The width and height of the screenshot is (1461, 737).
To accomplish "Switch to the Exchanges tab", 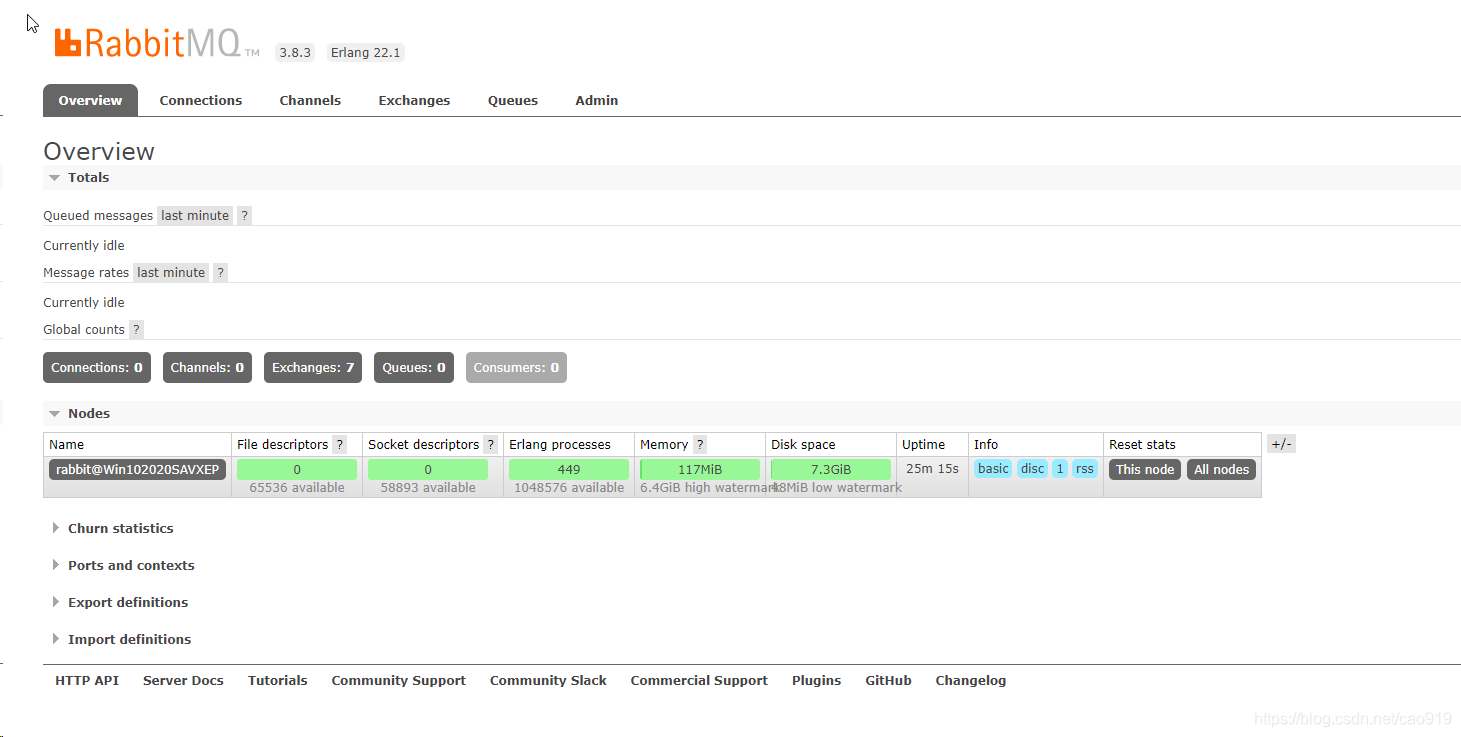I will 414,100.
